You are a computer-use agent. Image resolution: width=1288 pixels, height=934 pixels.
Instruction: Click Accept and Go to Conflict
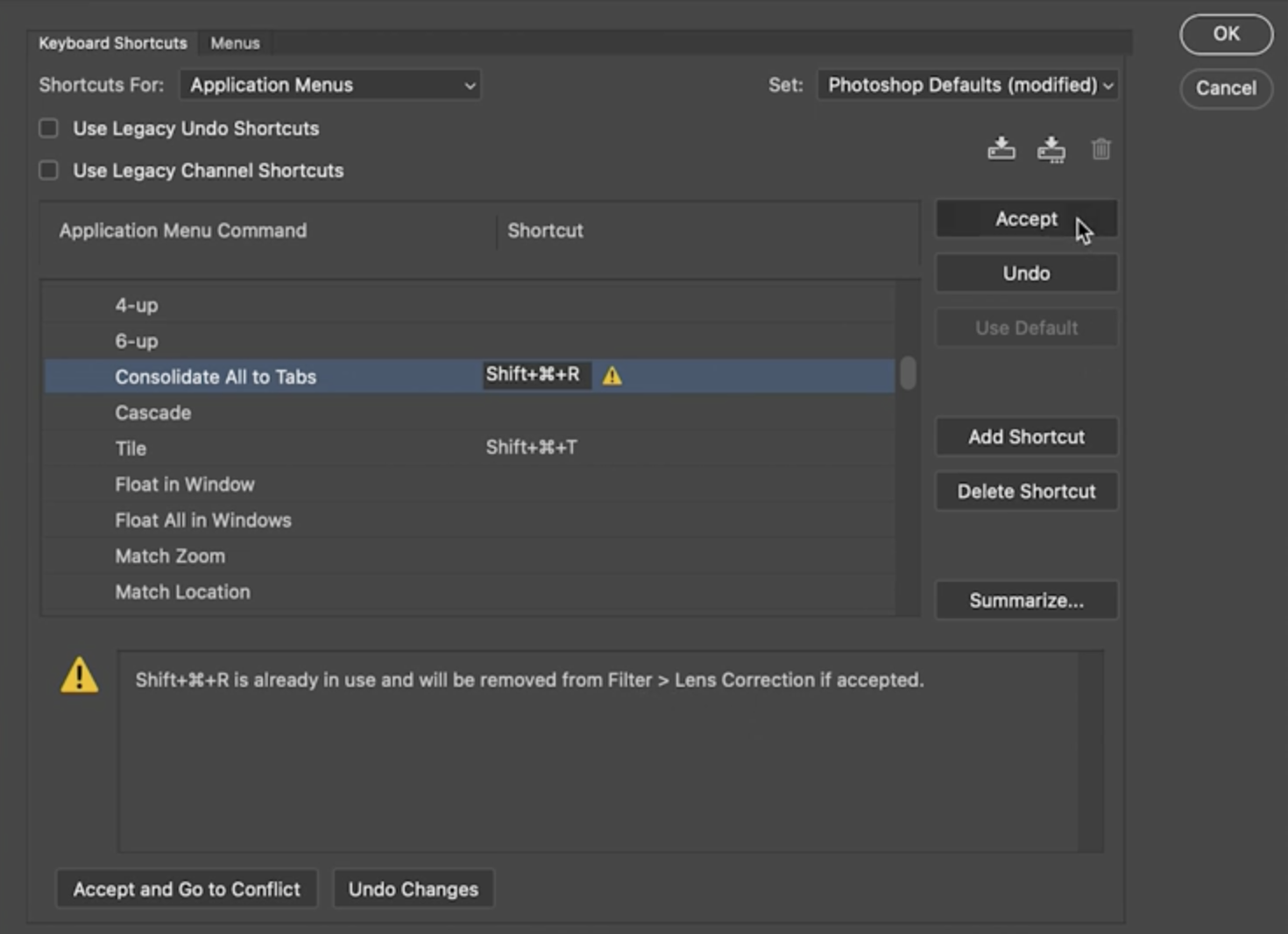point(187,889)
